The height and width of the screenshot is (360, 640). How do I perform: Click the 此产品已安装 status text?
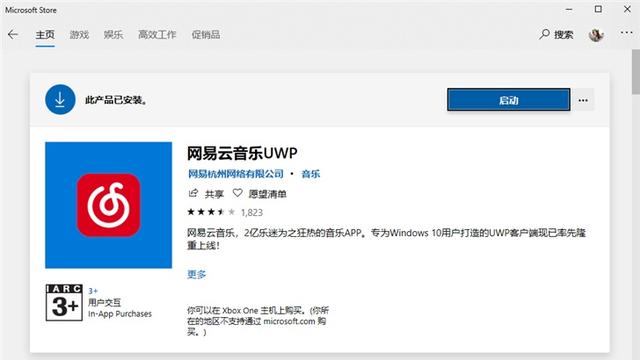(x=116, y=100)
